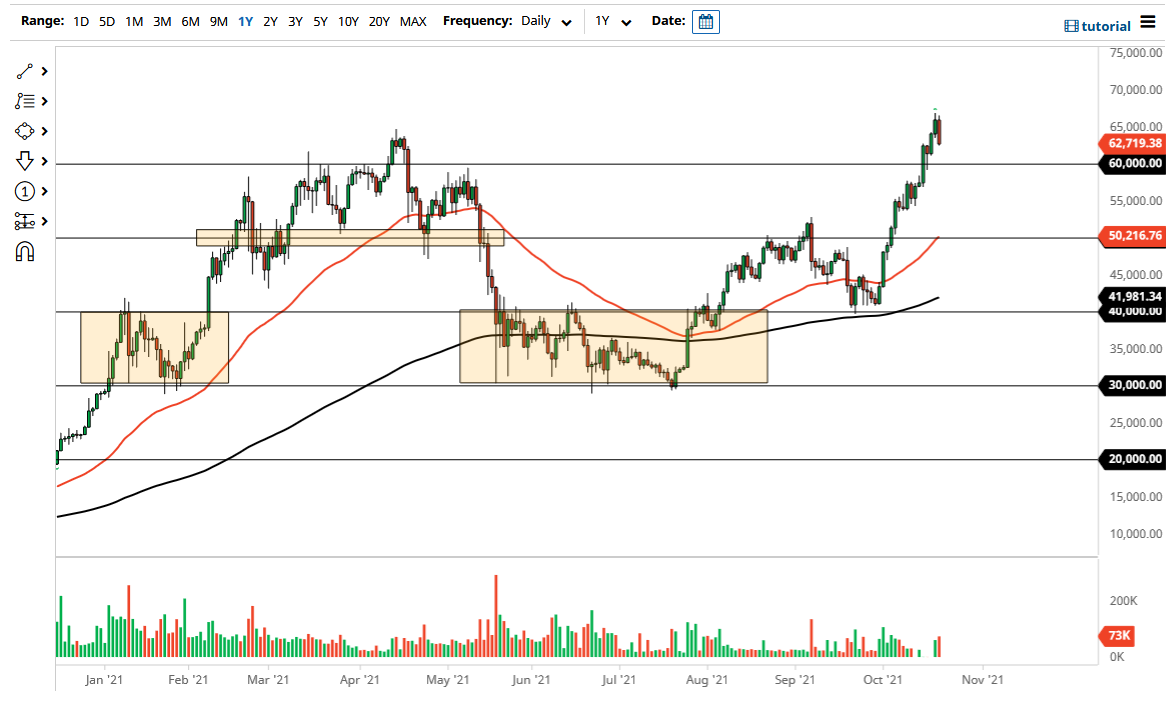Select the trend line drawing tool
This screenshot has width=1167, height=704.
24,71
